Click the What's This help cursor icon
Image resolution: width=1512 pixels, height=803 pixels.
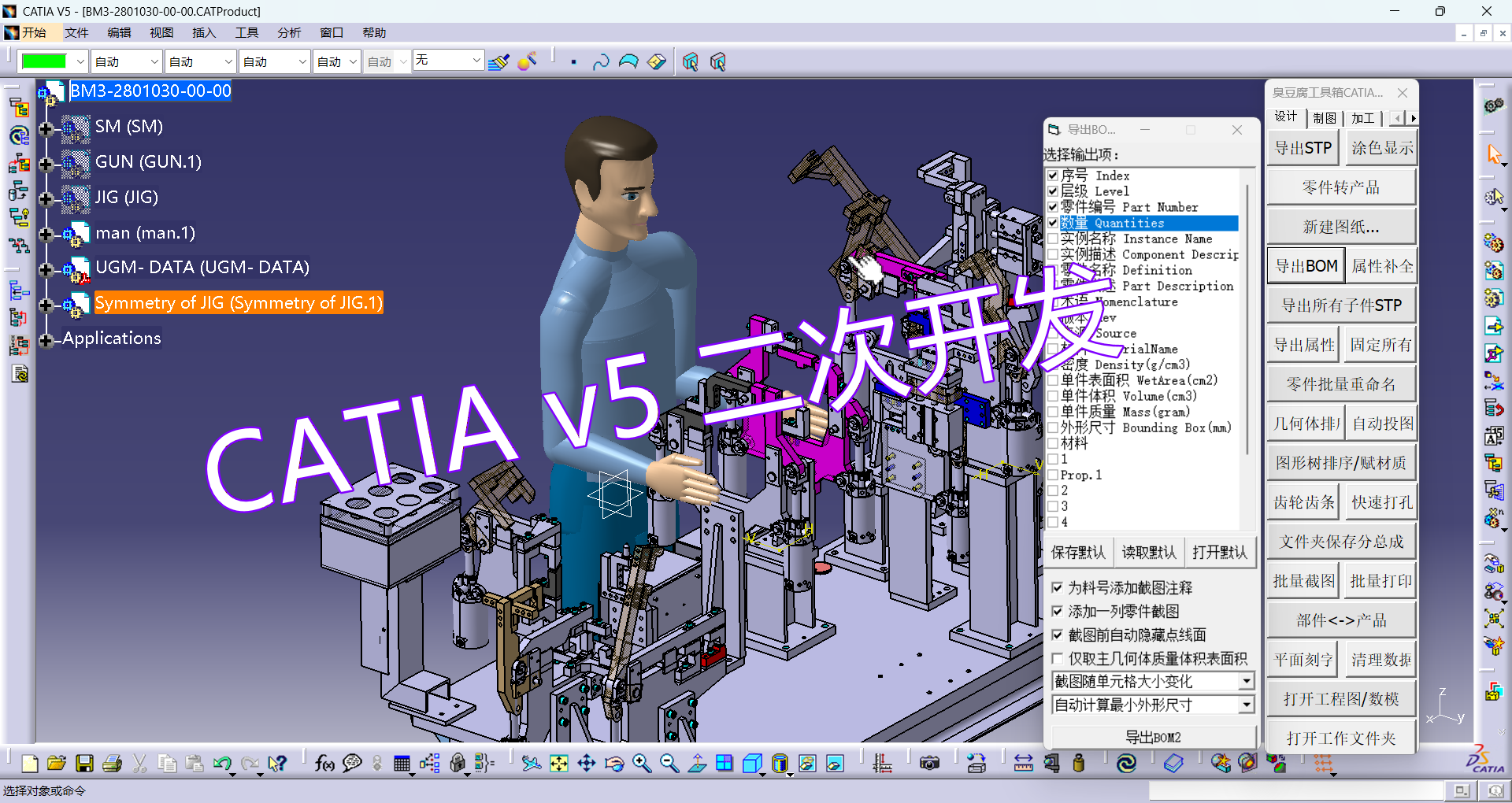(x=277, y=763)
